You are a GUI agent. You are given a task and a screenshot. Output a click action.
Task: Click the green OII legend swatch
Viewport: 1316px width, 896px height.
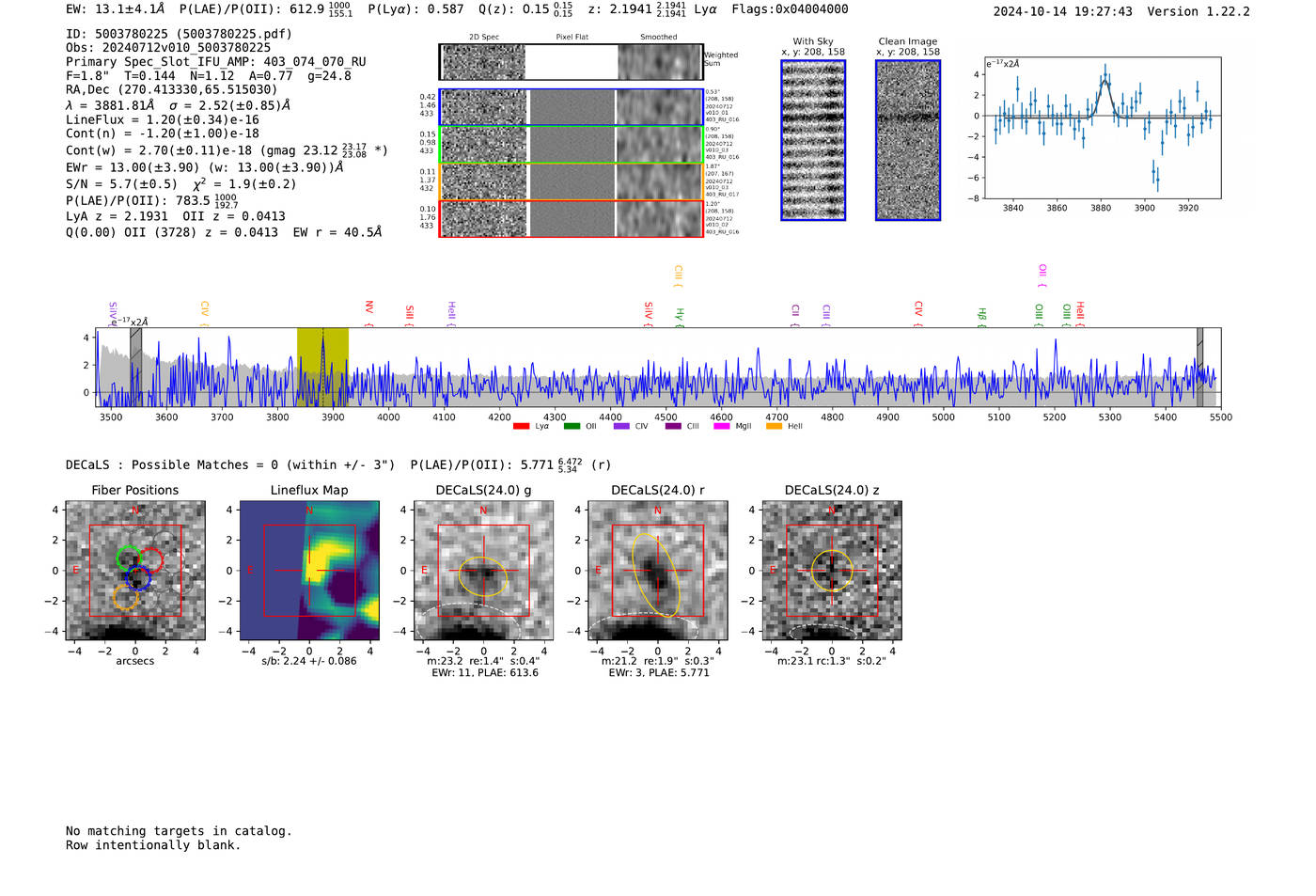(x=572, y=427)
